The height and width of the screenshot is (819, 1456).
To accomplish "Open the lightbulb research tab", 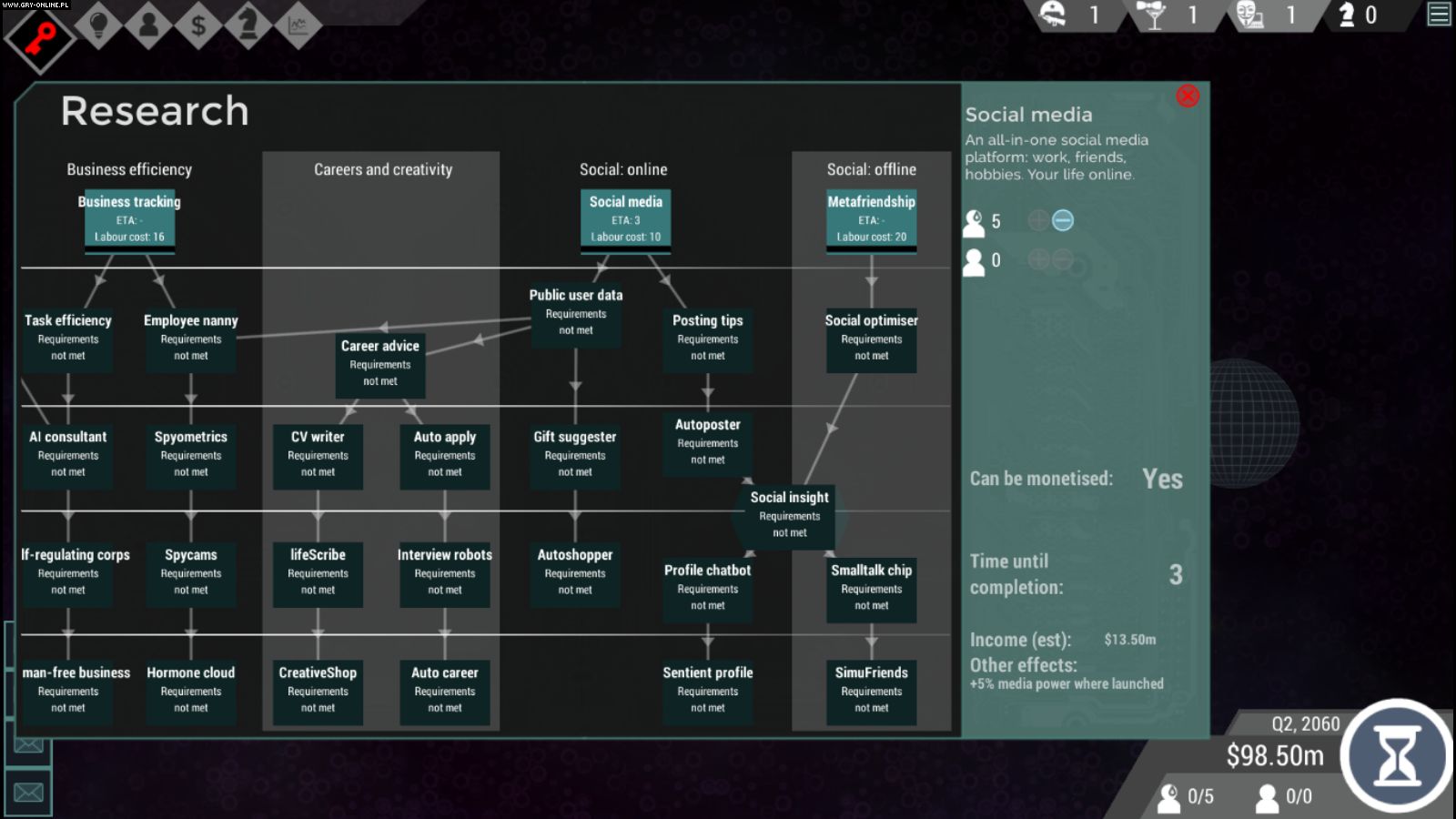I will click(99, 25).
